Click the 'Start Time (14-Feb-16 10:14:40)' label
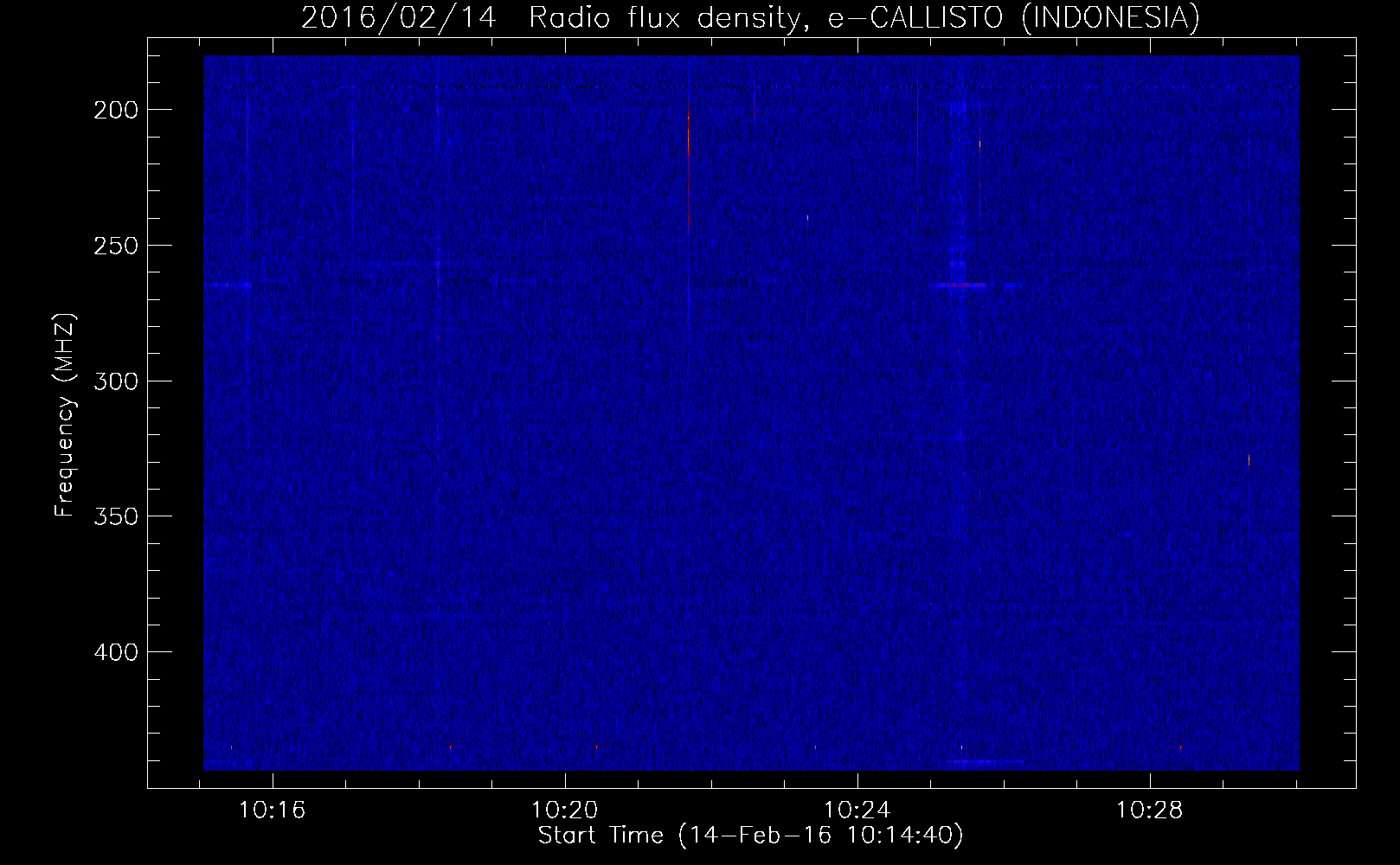The height and width of the screenshot is (865, 1400). tap(750, 836)
